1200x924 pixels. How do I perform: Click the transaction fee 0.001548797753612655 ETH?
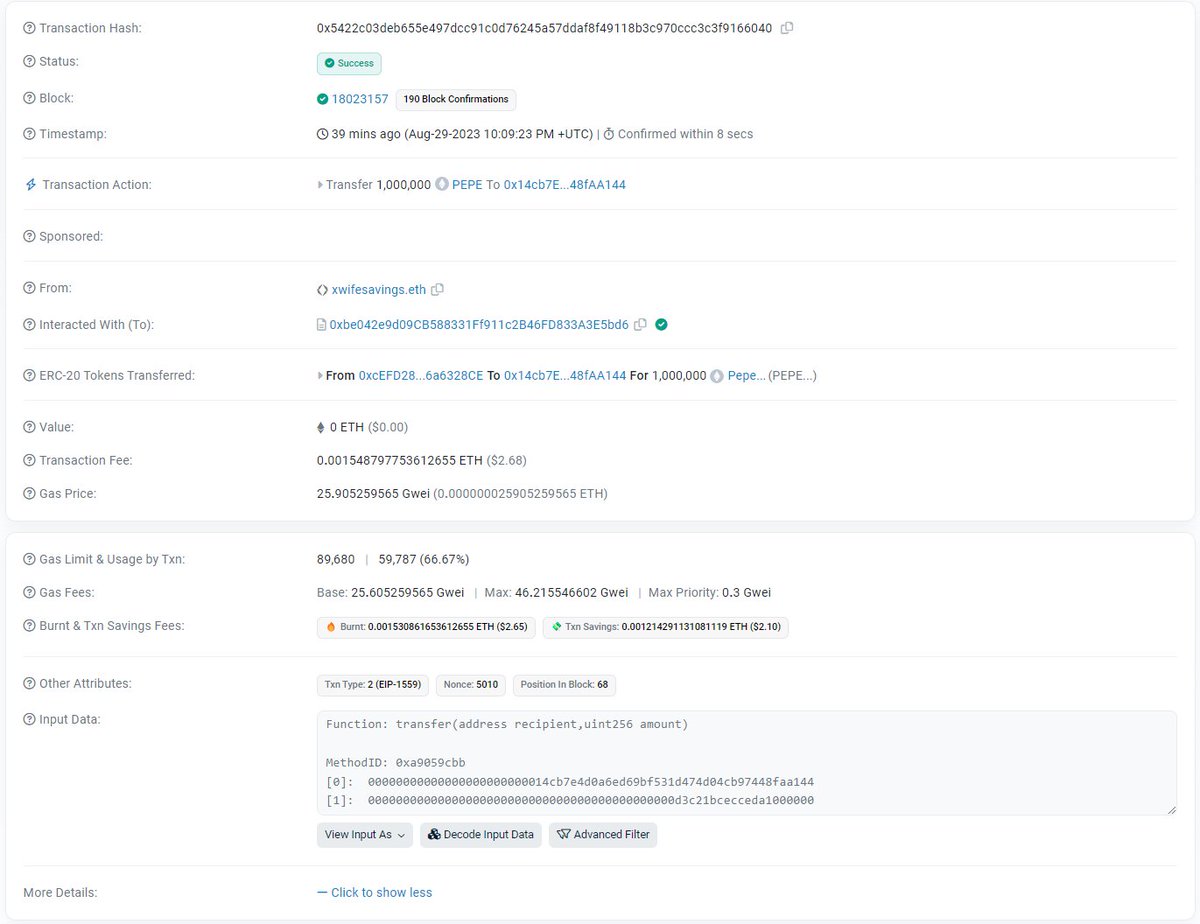tap(400, 461)
